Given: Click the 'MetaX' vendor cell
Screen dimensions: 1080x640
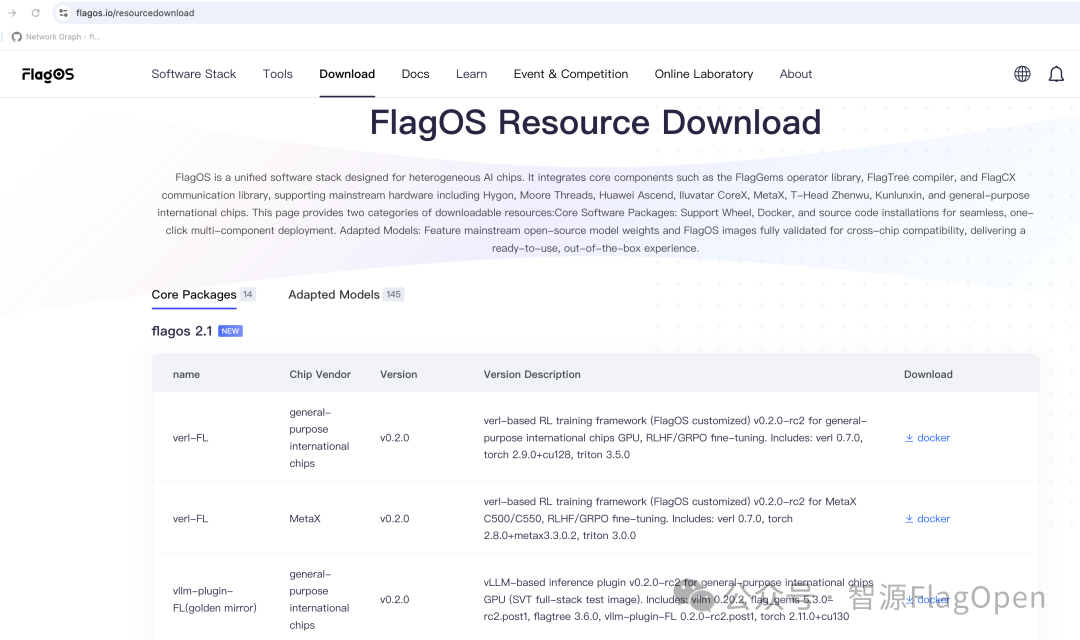Looking at the screenshot, I should tap(305, 518).
